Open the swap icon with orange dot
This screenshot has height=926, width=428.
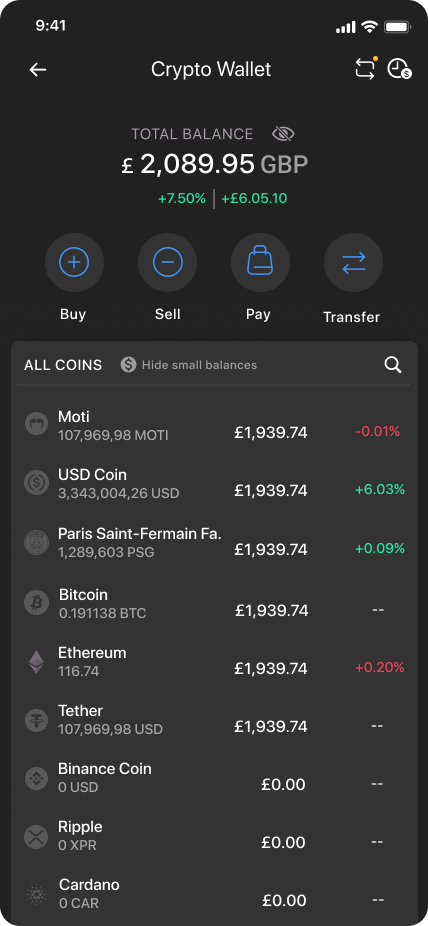365,69
